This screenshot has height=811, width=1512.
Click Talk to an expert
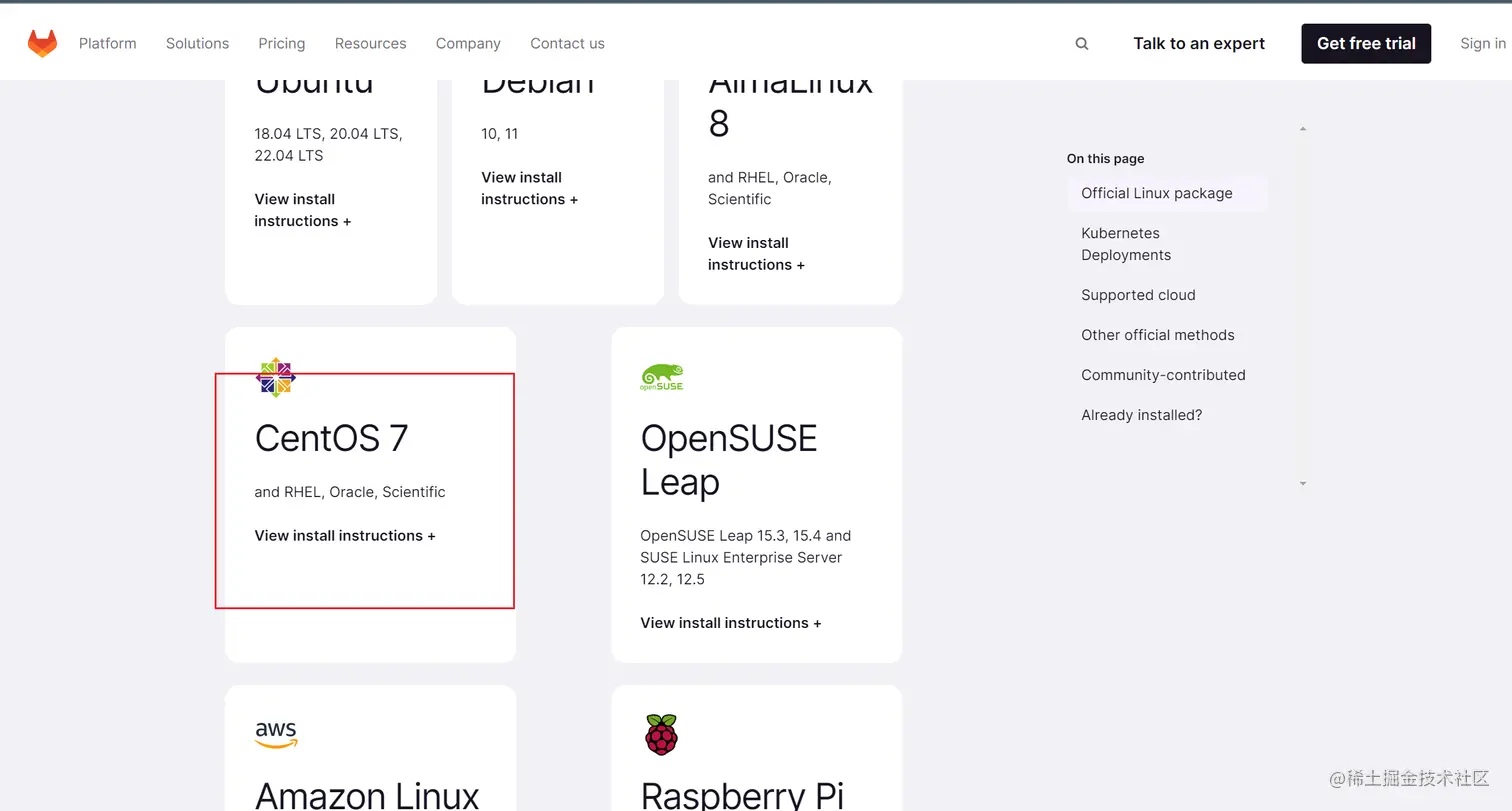point(1199,43)
